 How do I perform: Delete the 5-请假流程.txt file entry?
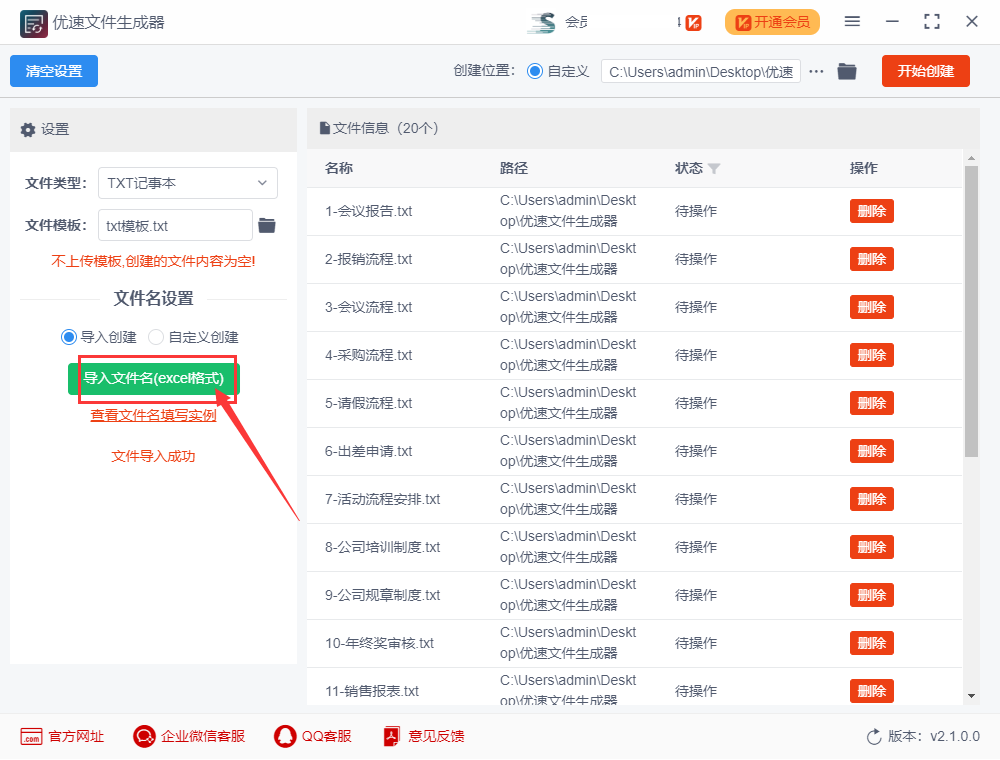(871, 403)
